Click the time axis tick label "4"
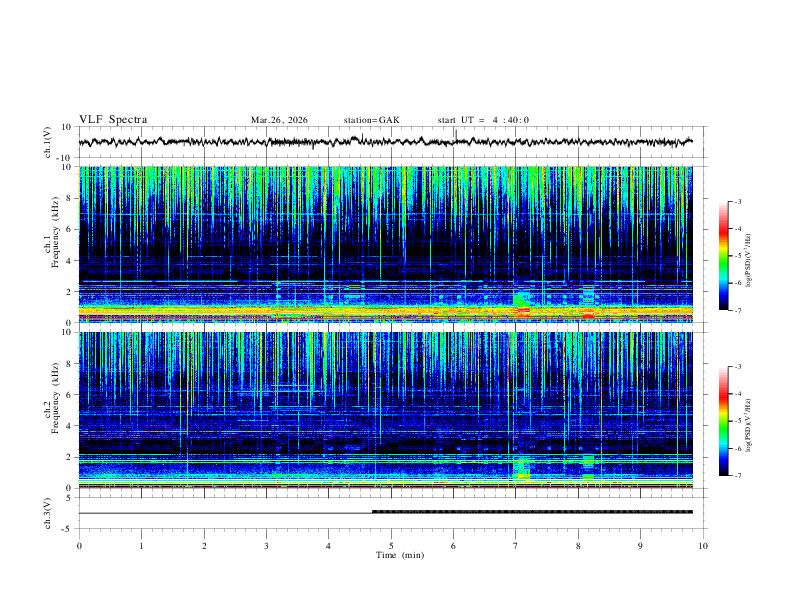 point(329,546)
